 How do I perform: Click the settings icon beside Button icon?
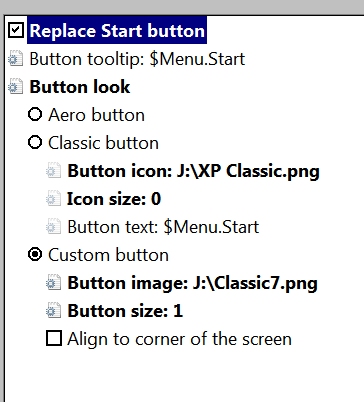(54, 171)
